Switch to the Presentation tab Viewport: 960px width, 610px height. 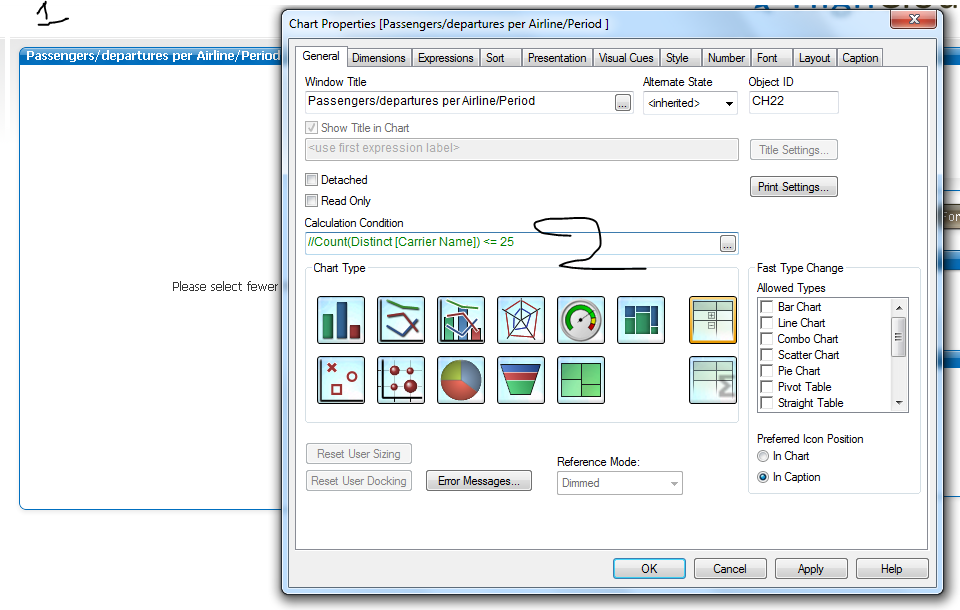pos(557,58)
